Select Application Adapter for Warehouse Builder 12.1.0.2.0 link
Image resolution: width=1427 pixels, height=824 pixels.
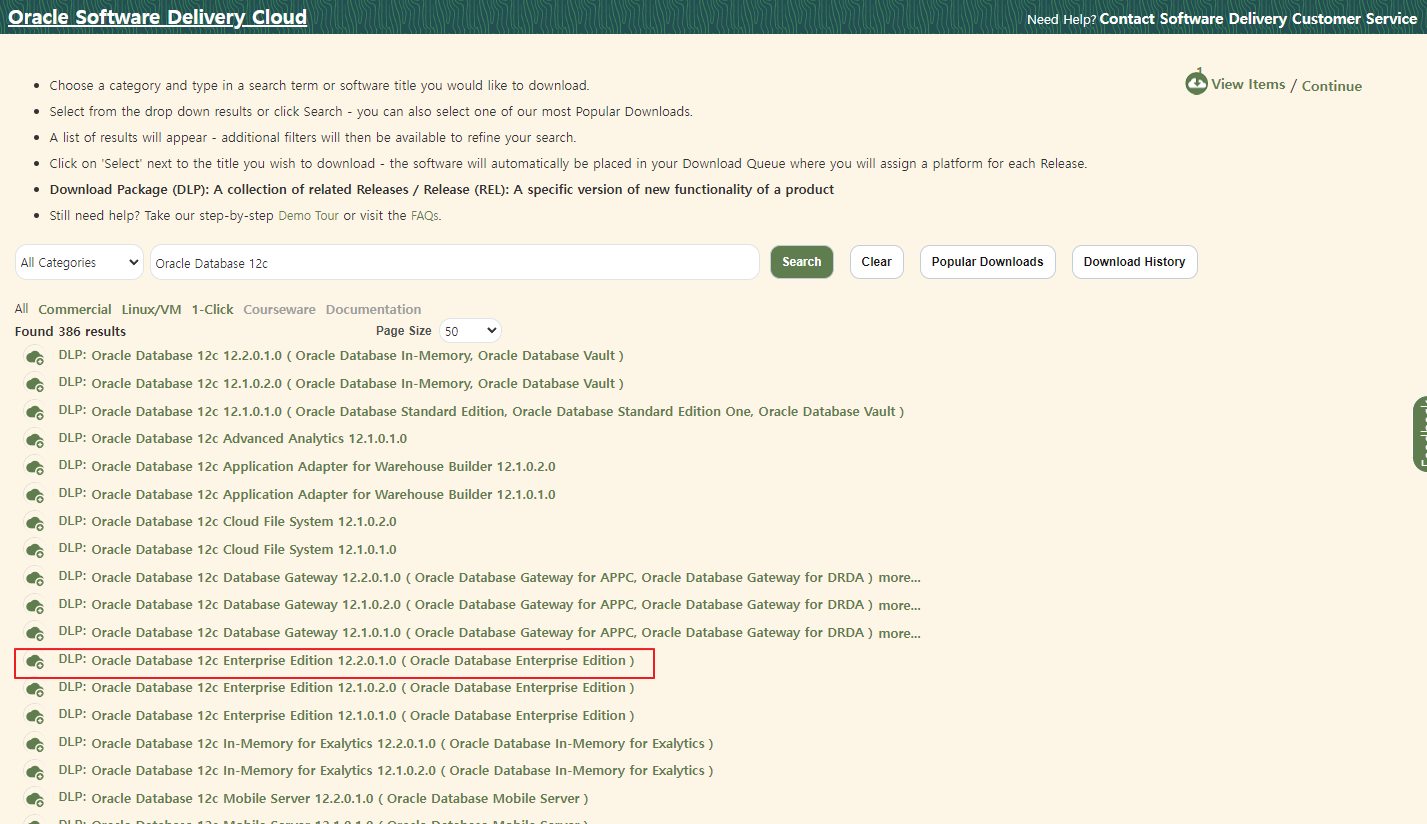(323, 466)
